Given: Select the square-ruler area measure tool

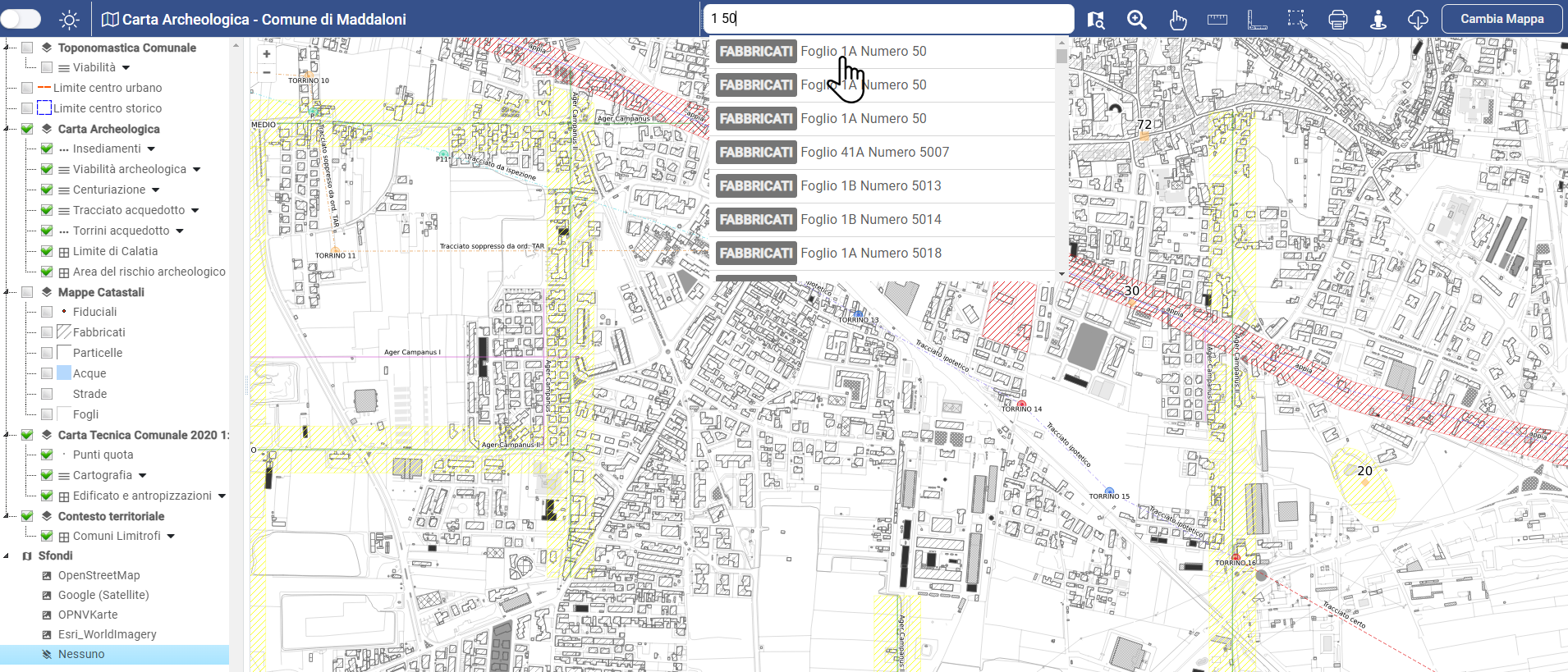Looking at the screenshot, I should pyautogui.click(x=1257, y=20).
